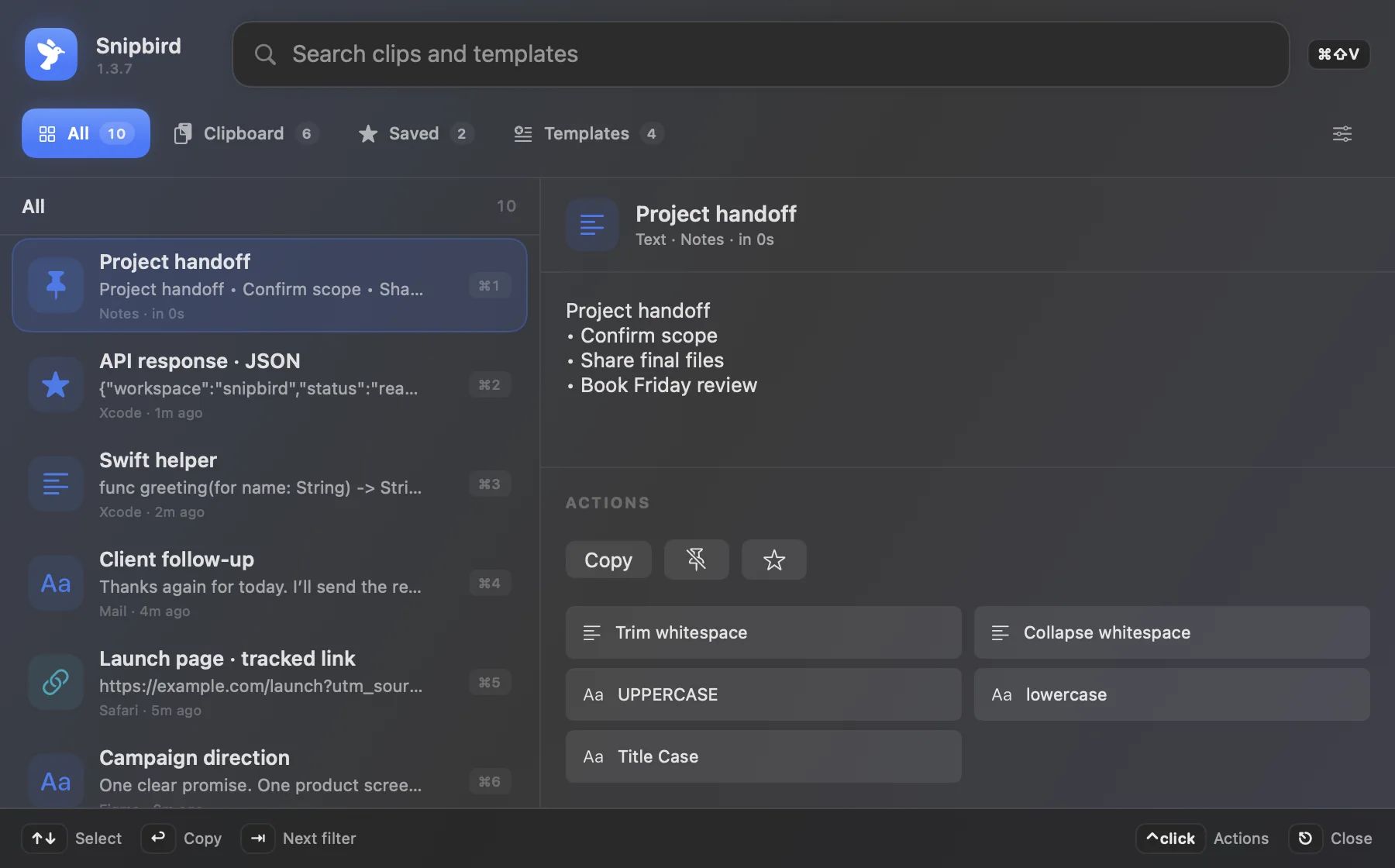Viewport: 1395px width, 868px height.
Task: Click the ⌘2 shortcut badge
Action: [490, 384]
